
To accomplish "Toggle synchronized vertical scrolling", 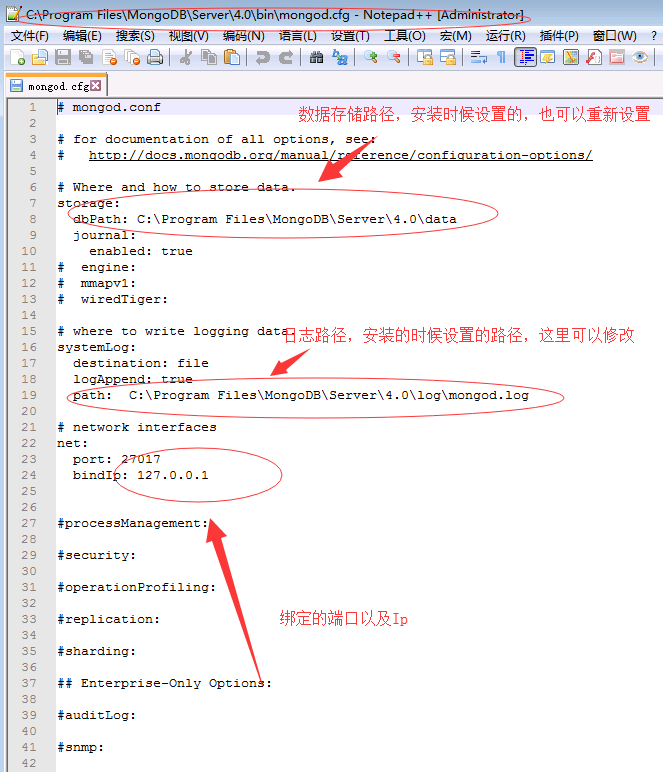I will [424, 58].
